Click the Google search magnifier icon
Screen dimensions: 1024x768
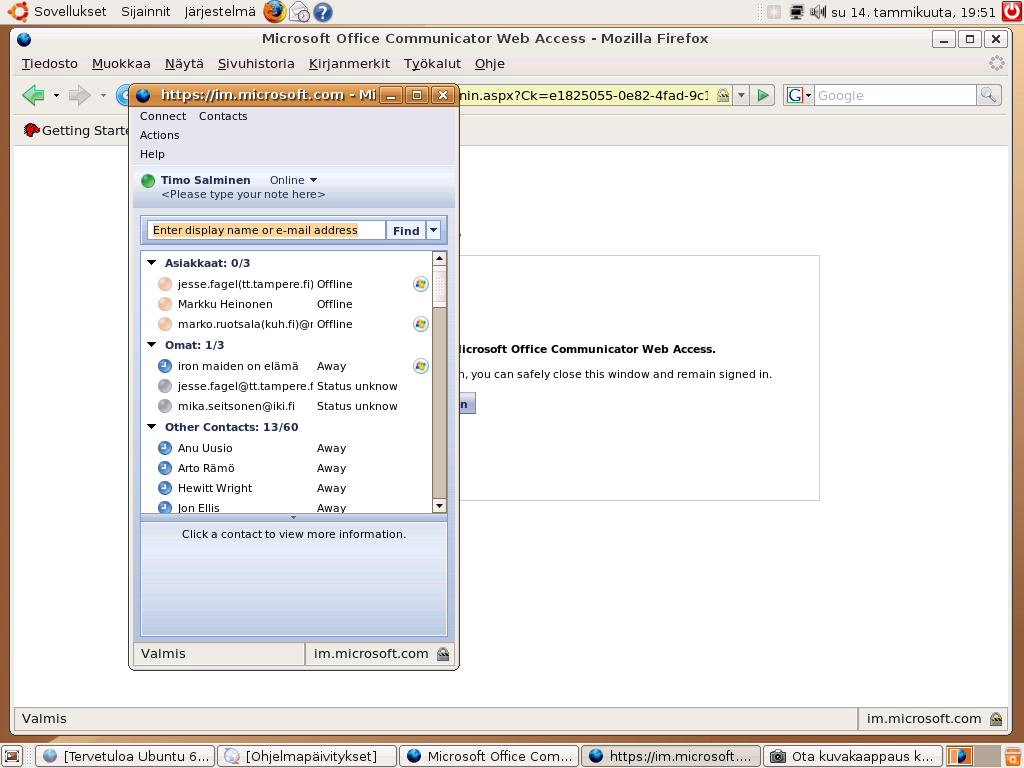click(988, 95)
